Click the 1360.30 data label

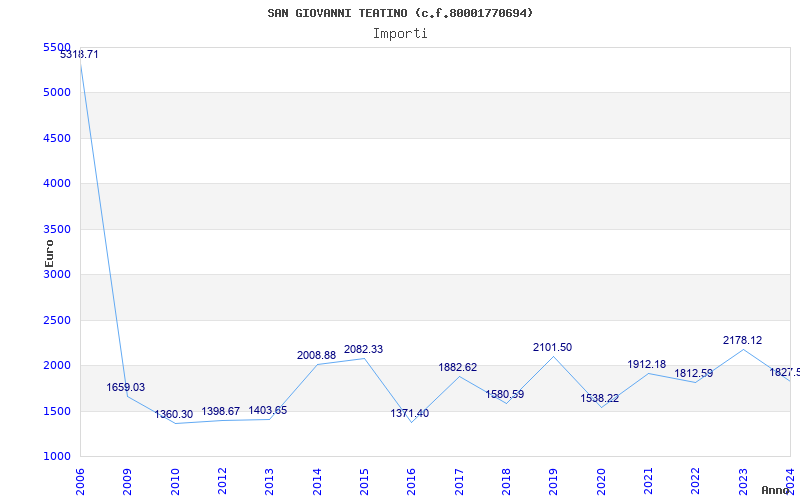[174, 414]
